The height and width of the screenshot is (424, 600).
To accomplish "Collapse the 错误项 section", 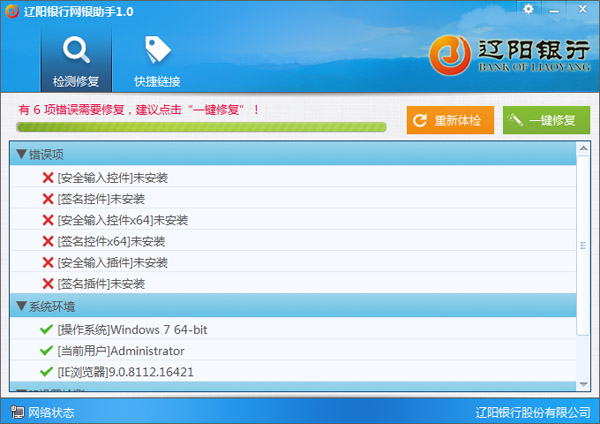I will pyautogui.click(x=21, y=154).
